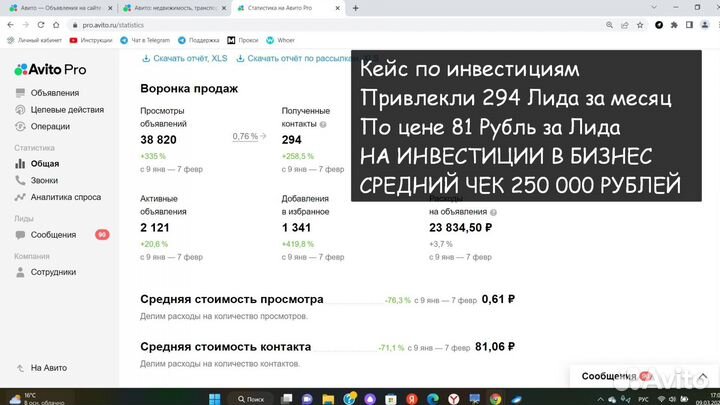Image resolution: width=720 pixels, height=405 pixels.
Task: Open Аналитика спроса section
Action: click(x=66, y=197)
